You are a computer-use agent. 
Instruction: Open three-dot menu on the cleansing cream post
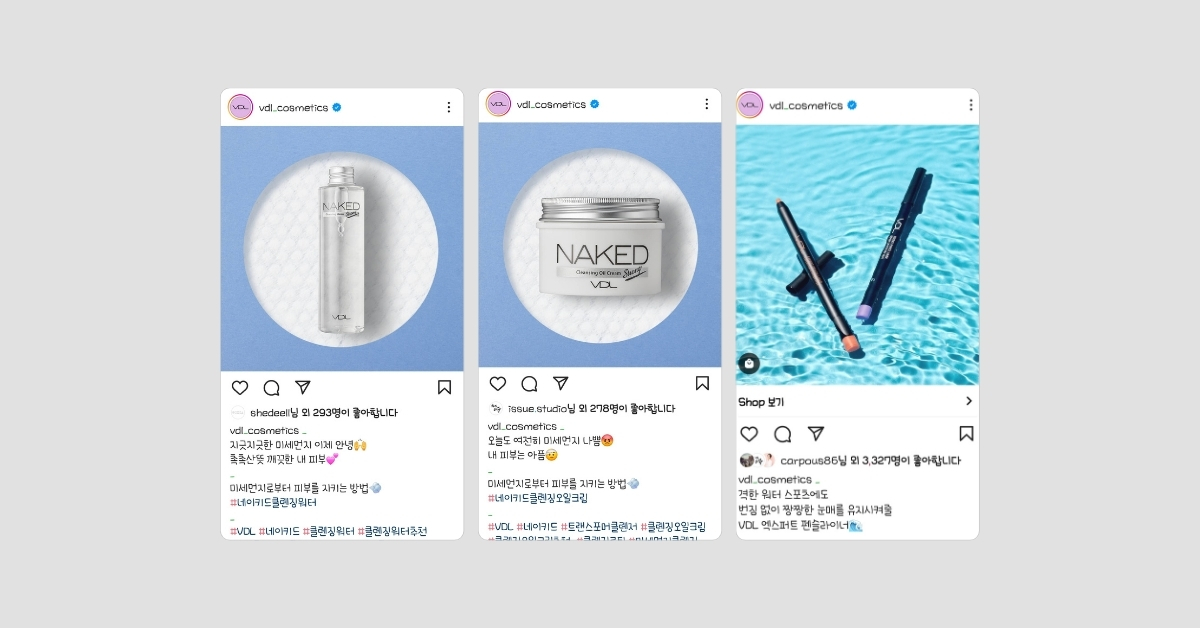706,104
